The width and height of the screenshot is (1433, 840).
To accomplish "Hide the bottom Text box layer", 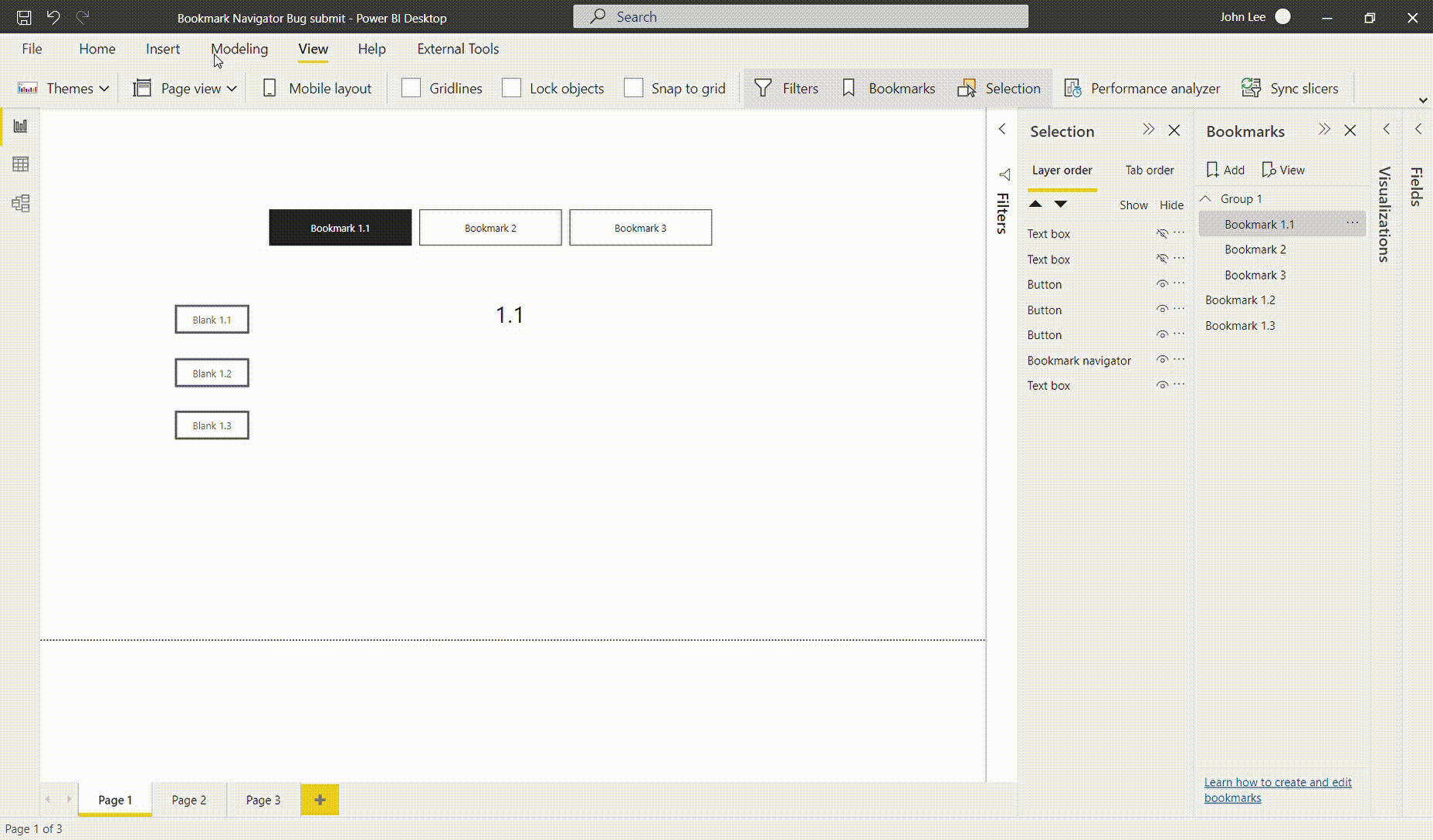I will 1162,385.
